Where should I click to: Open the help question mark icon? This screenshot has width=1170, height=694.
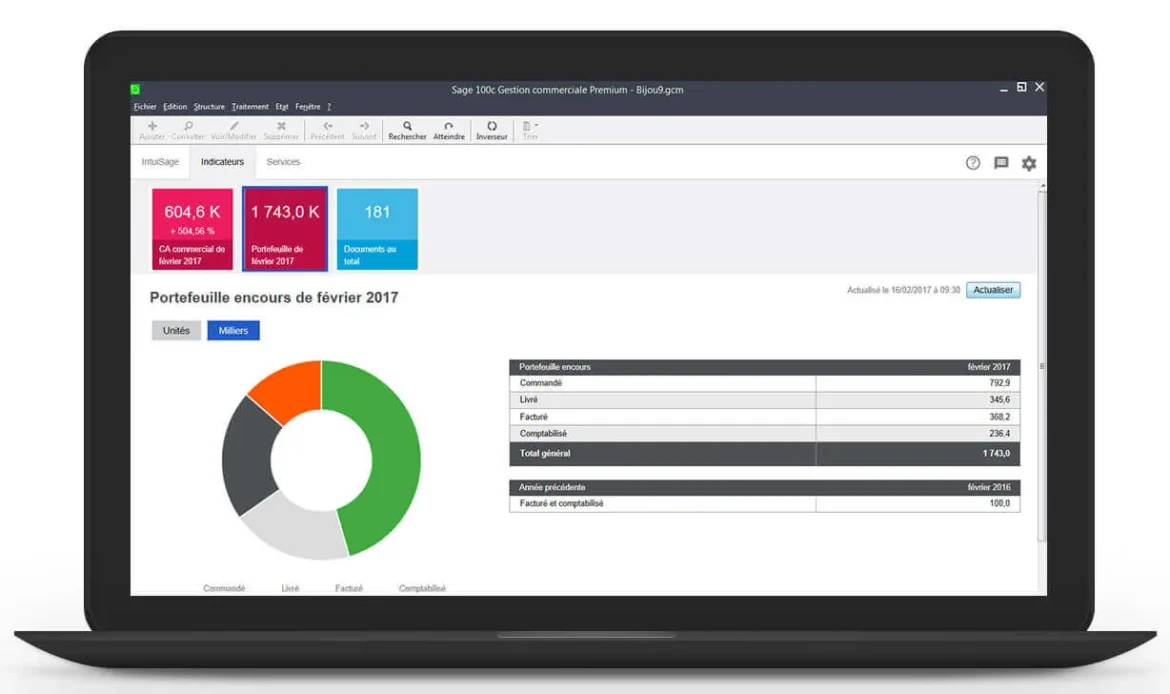point(972,163)
